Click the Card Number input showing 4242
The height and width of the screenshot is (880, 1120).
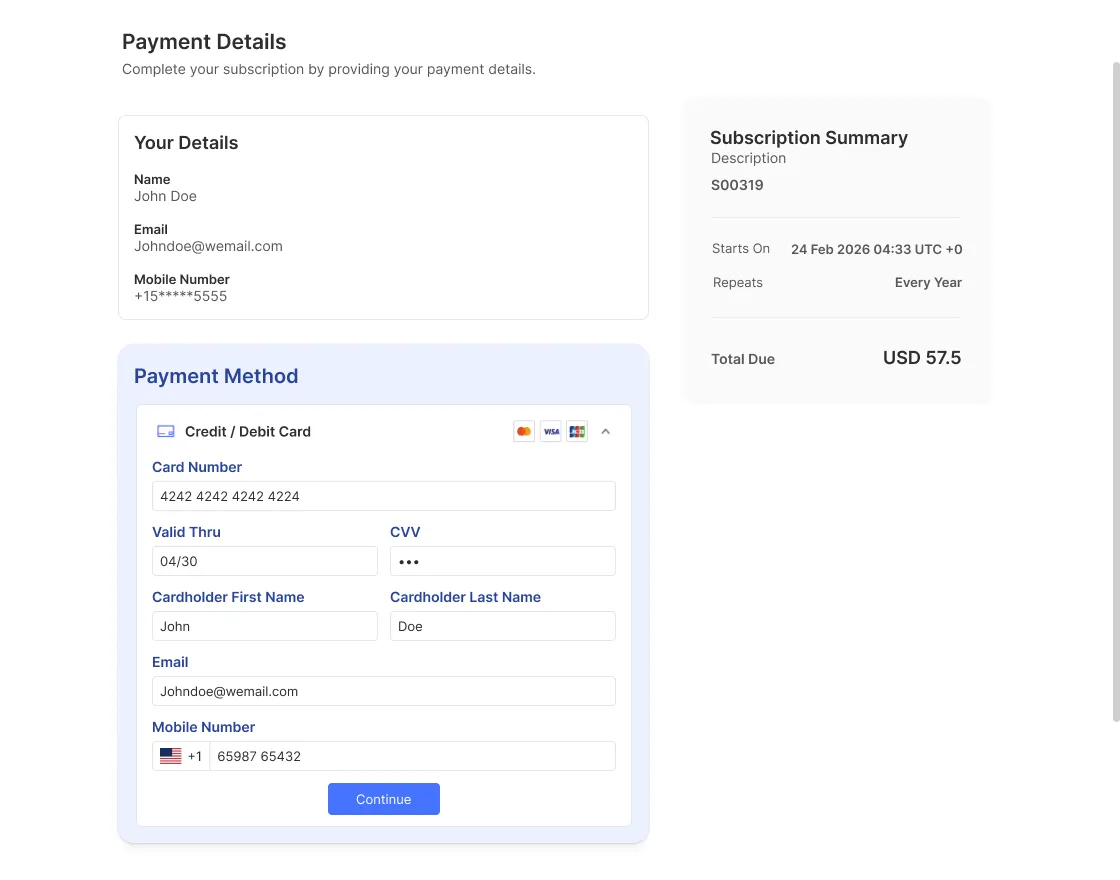383,495
